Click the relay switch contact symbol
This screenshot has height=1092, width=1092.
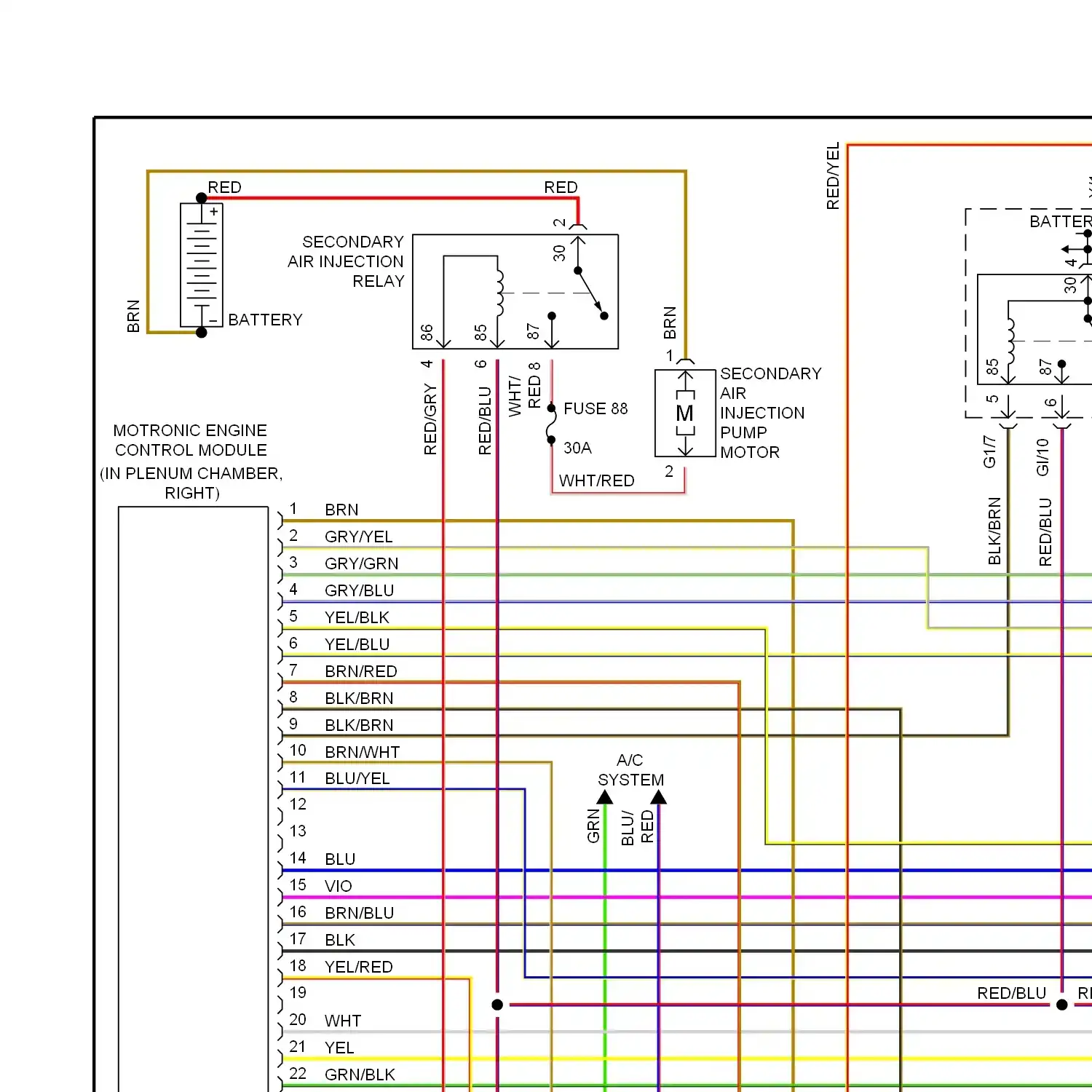[x=590, y=293]
